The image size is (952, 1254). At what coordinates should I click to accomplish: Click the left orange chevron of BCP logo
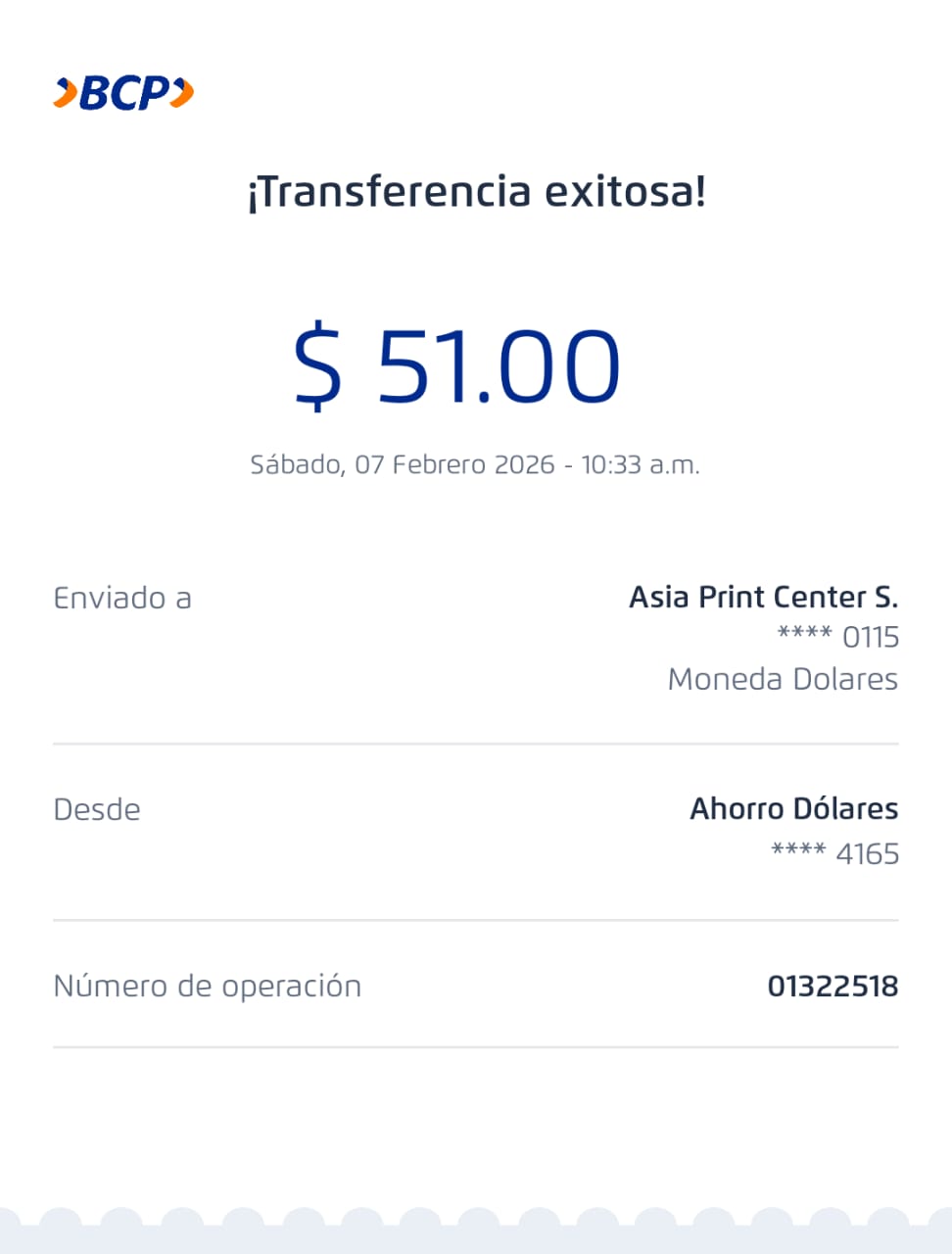pos(65,93)
